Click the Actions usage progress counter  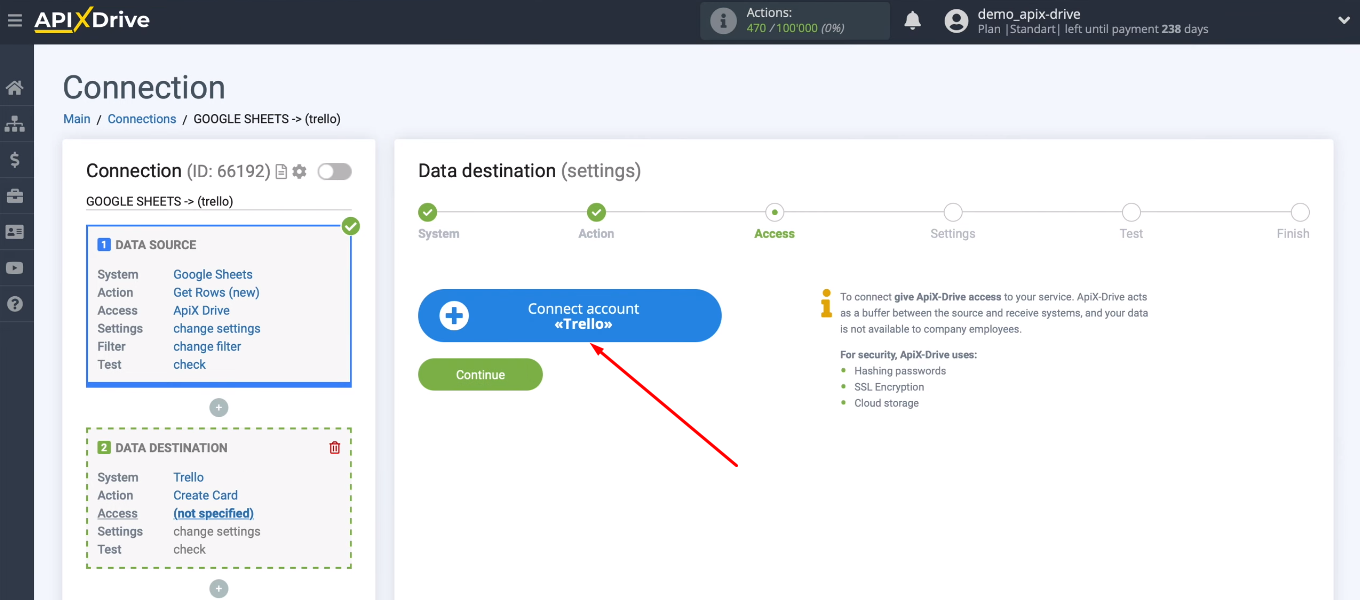click(794, 20)
